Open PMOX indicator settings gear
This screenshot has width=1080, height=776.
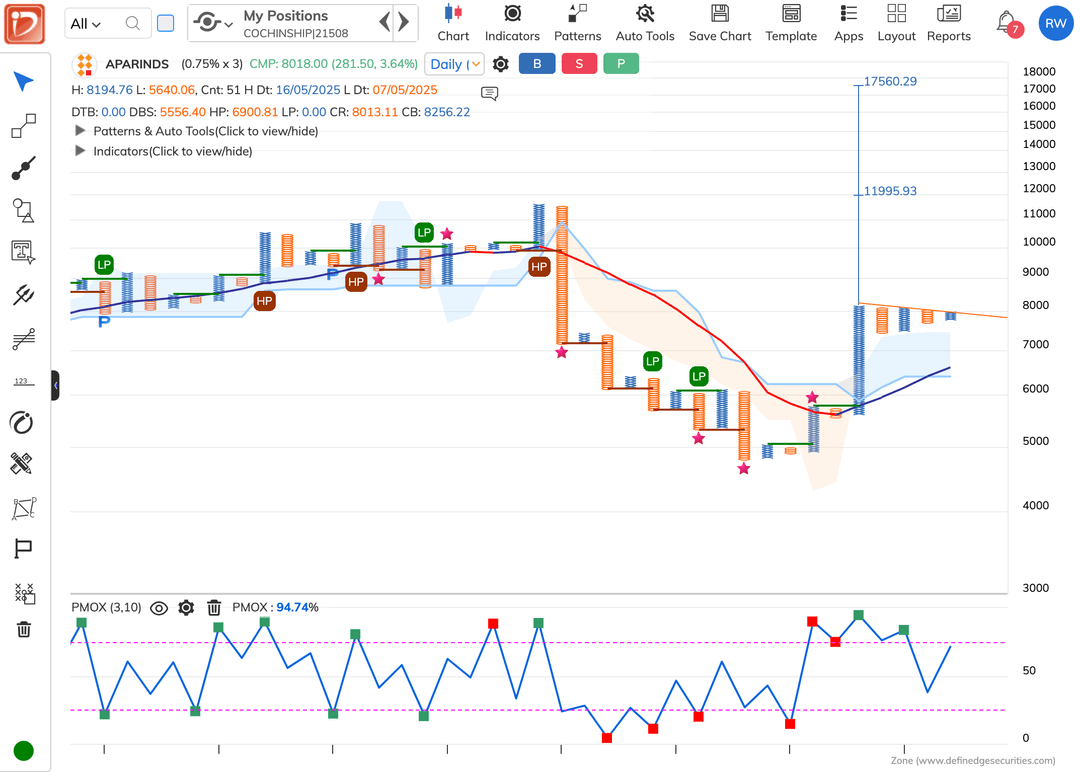(x=186, y=607)
